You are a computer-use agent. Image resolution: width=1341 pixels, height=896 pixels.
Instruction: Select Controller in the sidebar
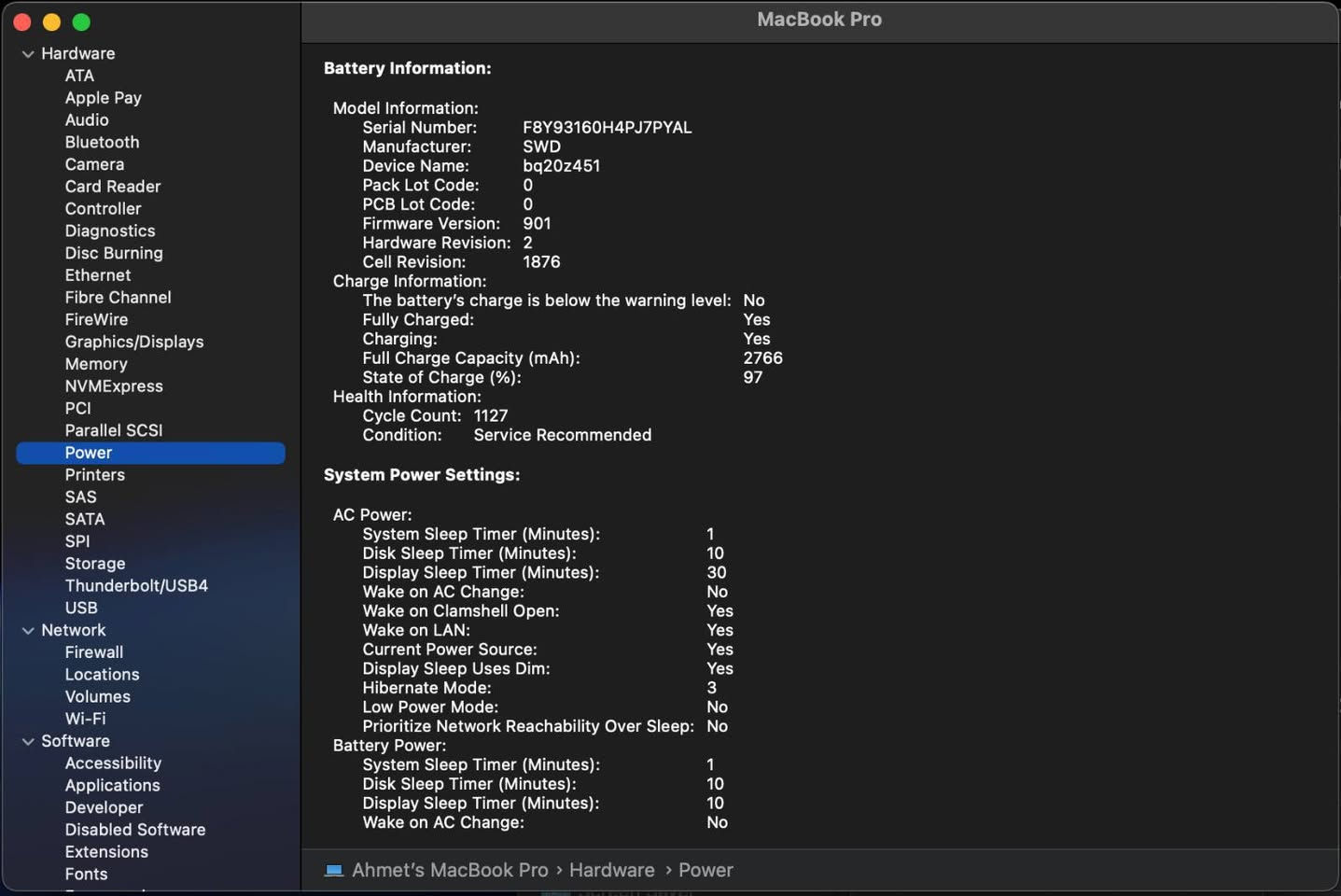click(x=103, y=209)
